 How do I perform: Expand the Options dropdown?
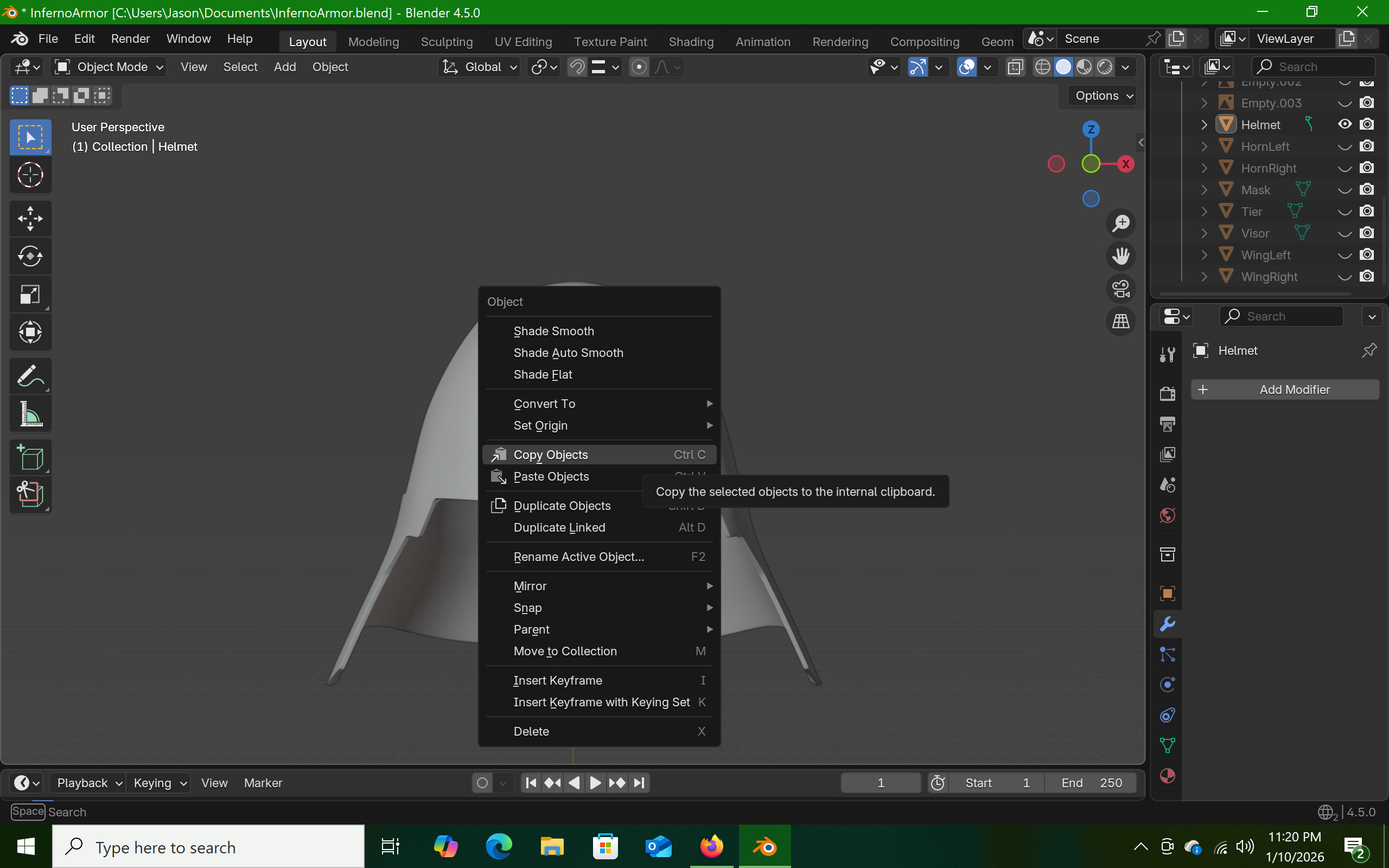click(1103, 96)
